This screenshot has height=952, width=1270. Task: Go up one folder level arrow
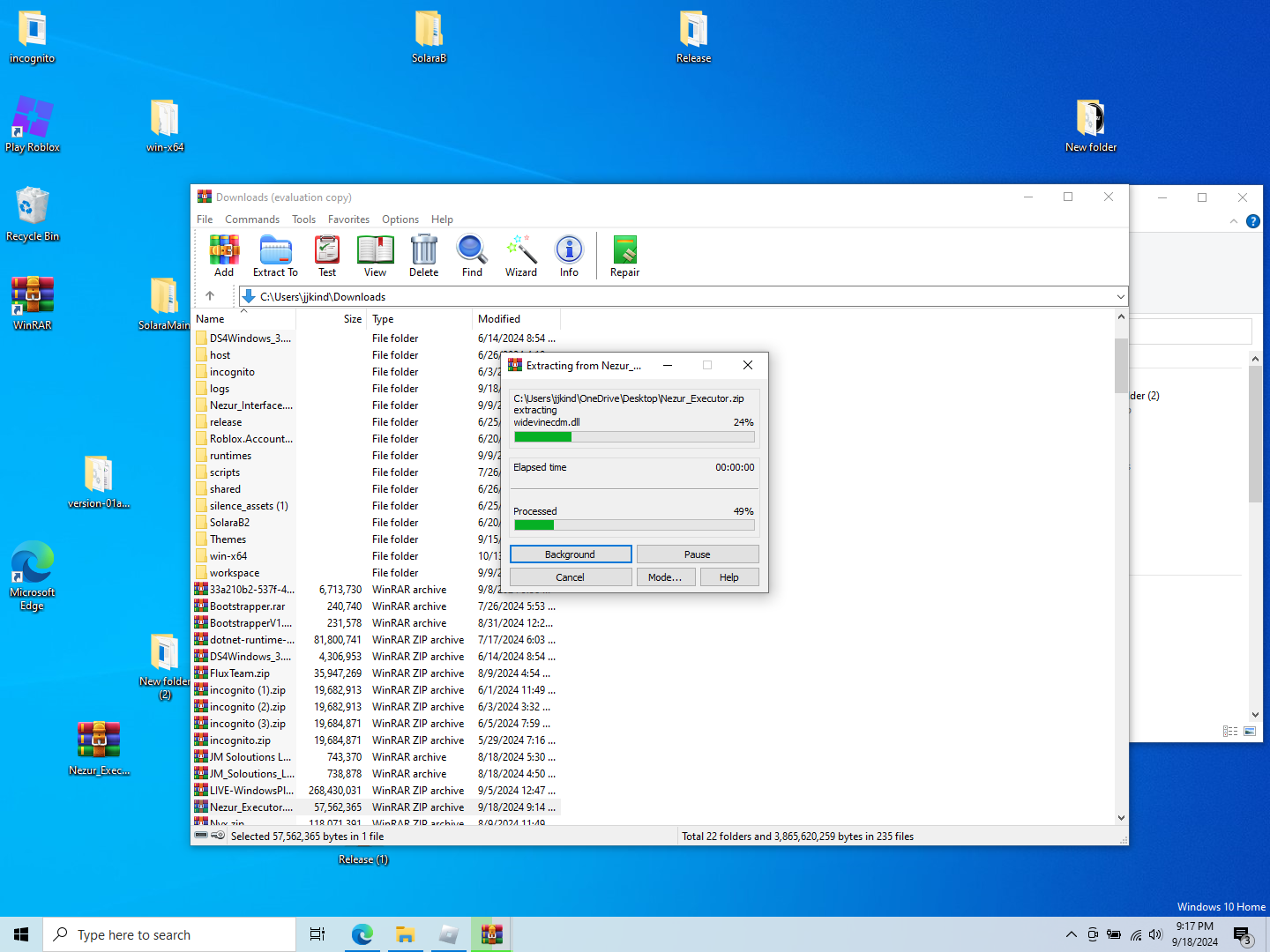click(x=210, y=296)
